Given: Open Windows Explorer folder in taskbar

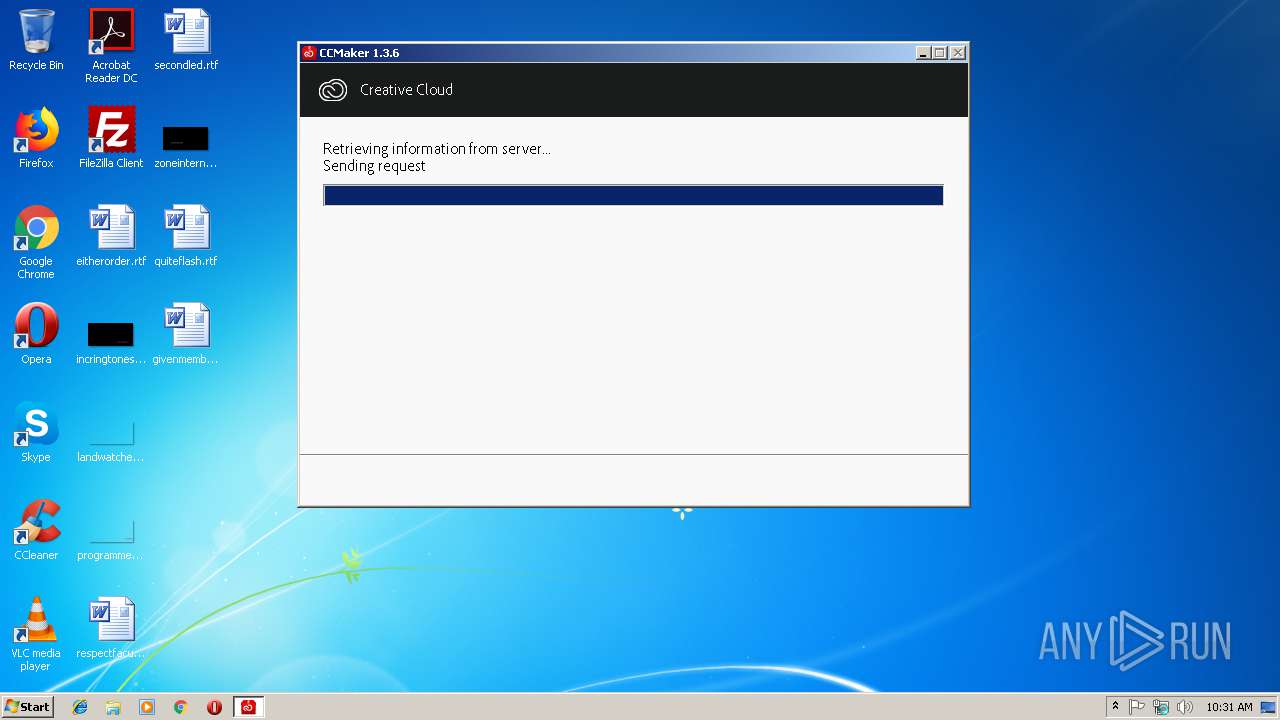Looking at the screenshot, I should point(113,707).
